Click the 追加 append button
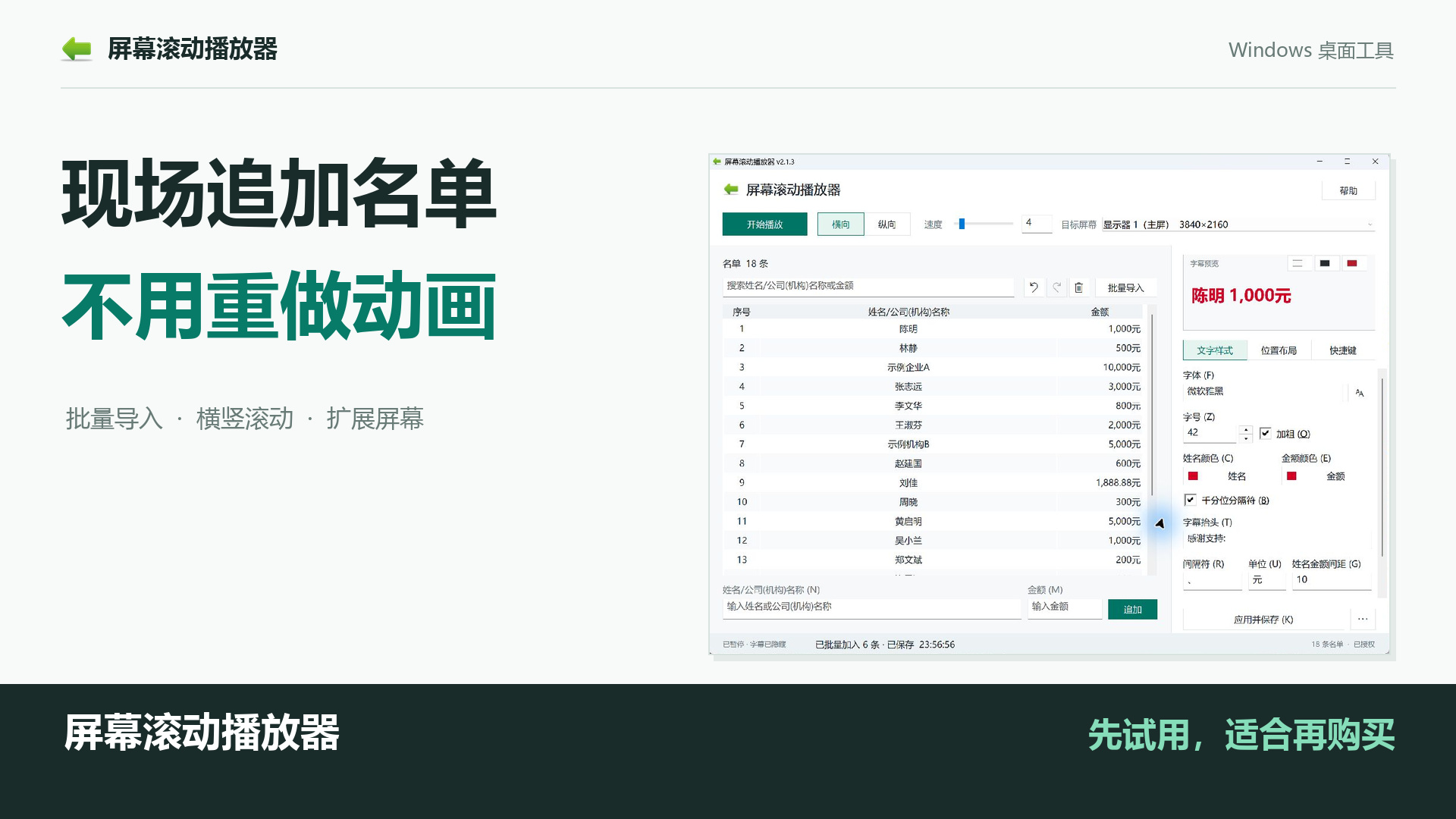1456x819 pixels. (x=1132, y=610)
